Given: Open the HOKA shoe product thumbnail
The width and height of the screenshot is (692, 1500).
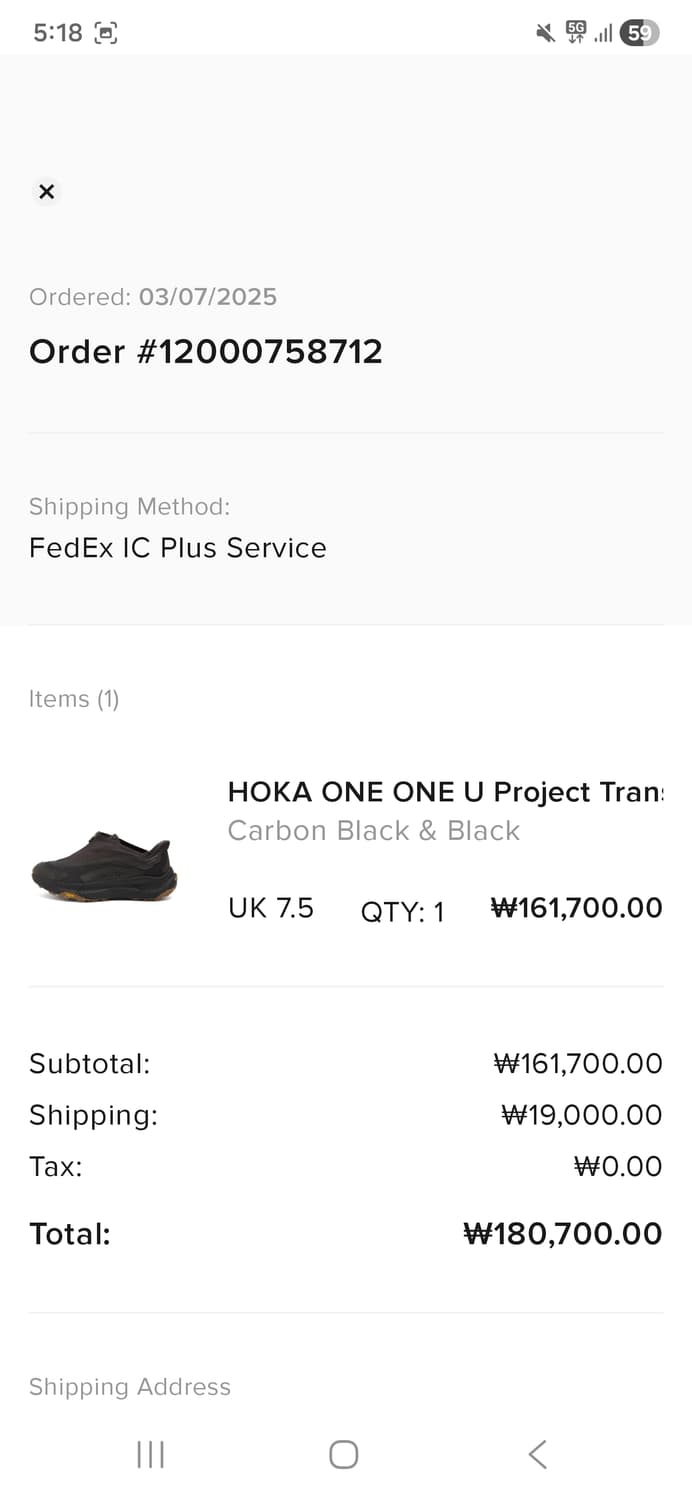Looking at the screenshot, I should click(105, 865).
